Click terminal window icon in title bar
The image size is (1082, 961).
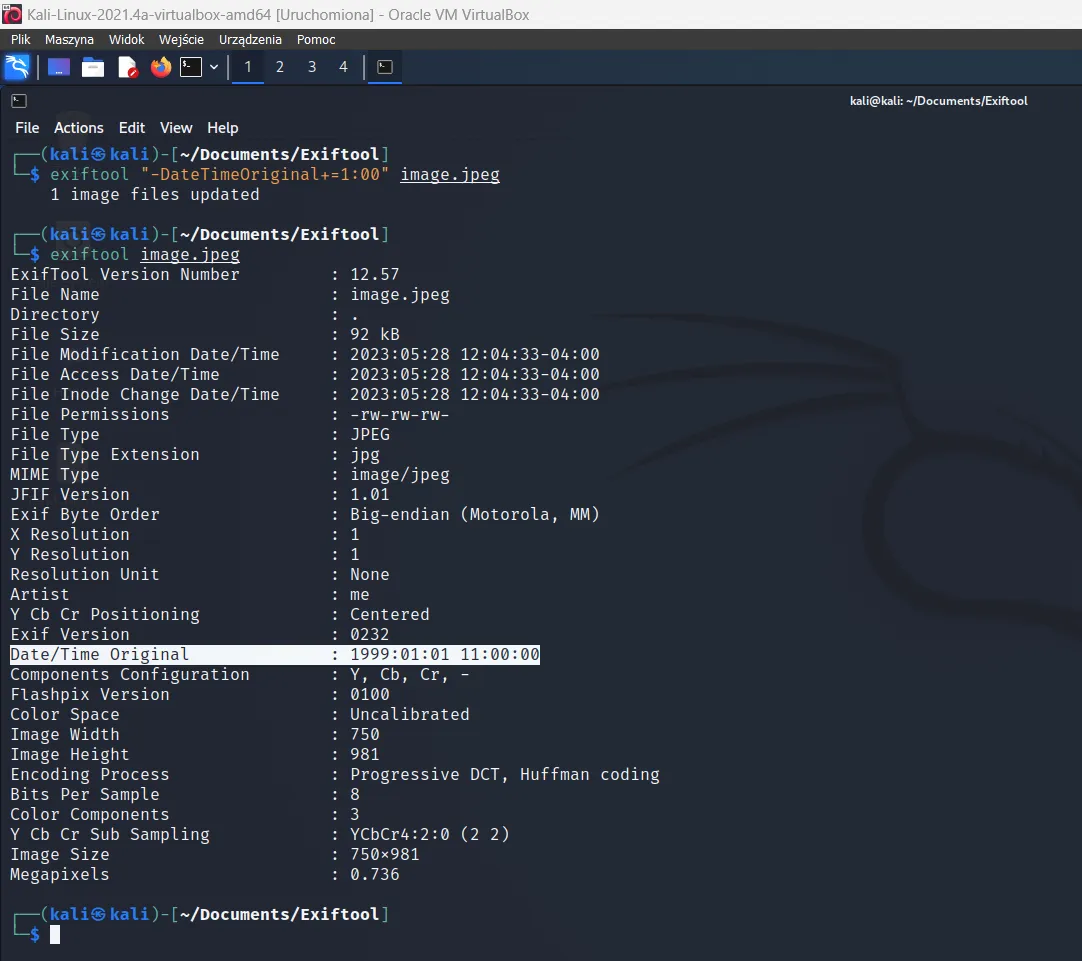coord(19,101)
